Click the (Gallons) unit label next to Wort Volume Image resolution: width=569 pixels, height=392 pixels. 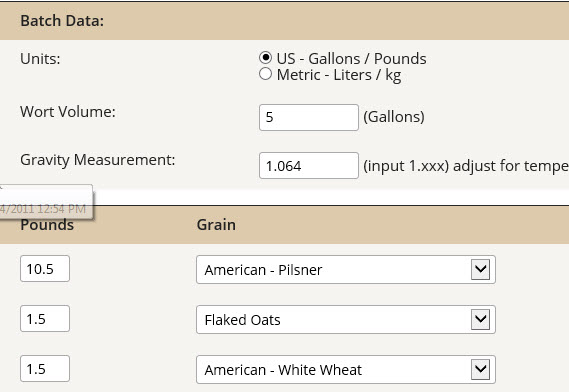coord(394,117)
